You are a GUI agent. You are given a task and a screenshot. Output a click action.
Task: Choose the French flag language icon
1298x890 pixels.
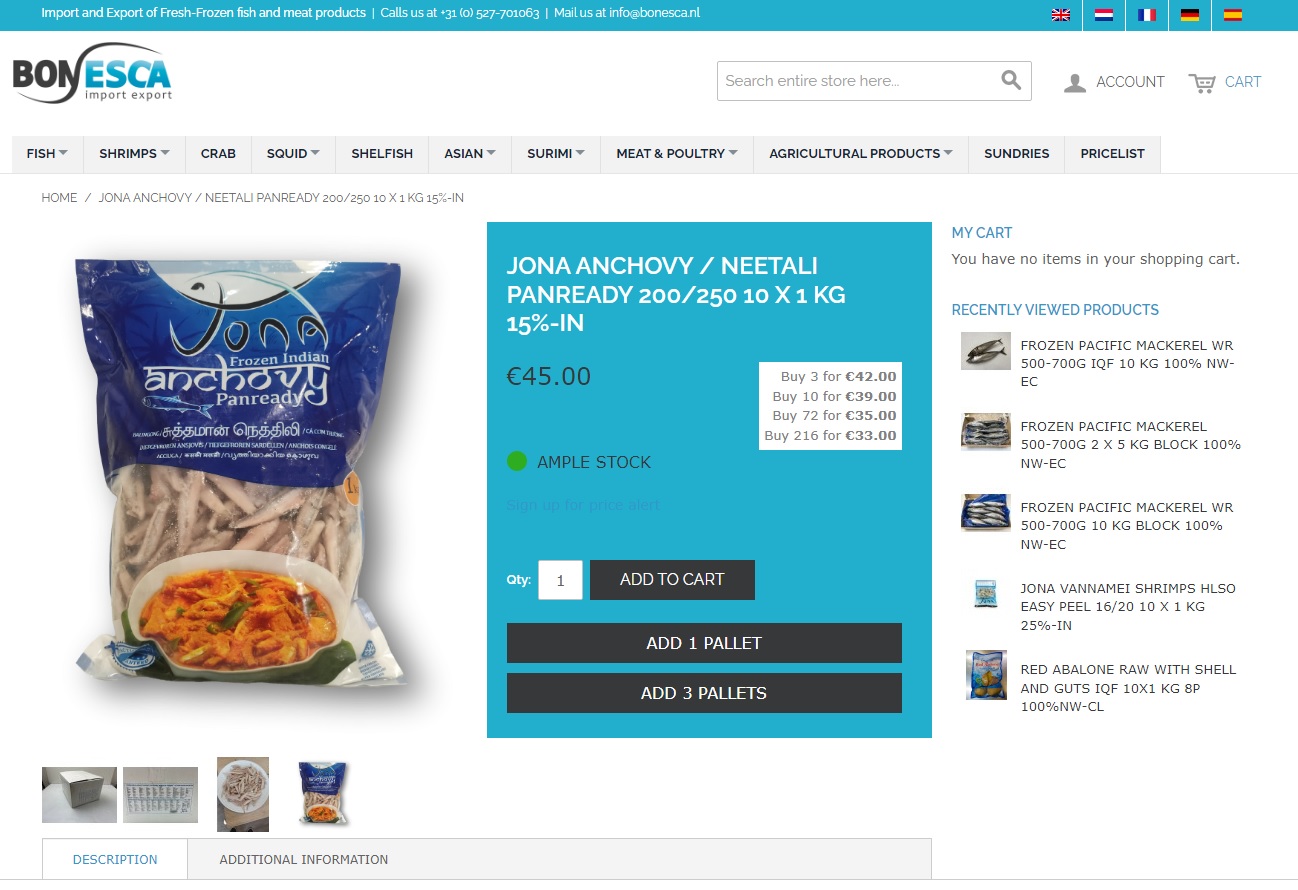(x=1147, y=14)
